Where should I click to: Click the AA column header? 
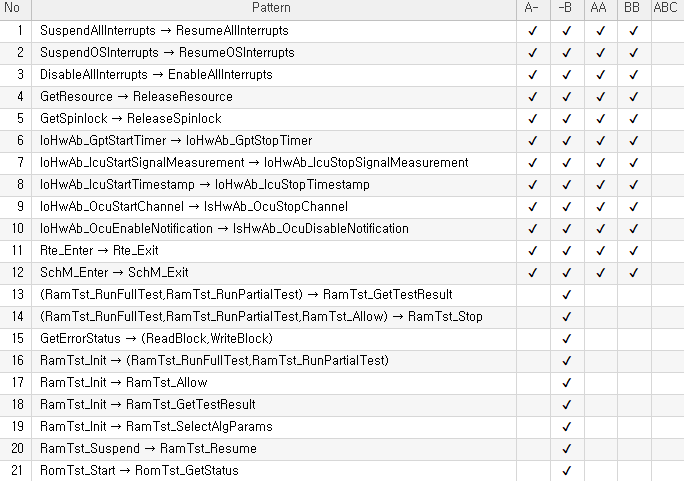tap(599, 8)
